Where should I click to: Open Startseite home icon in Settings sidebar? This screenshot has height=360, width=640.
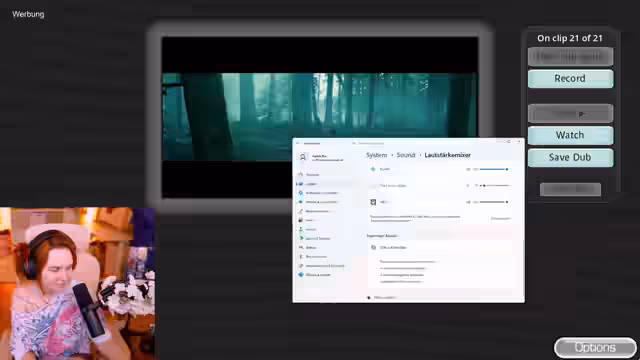pos(301,174)
